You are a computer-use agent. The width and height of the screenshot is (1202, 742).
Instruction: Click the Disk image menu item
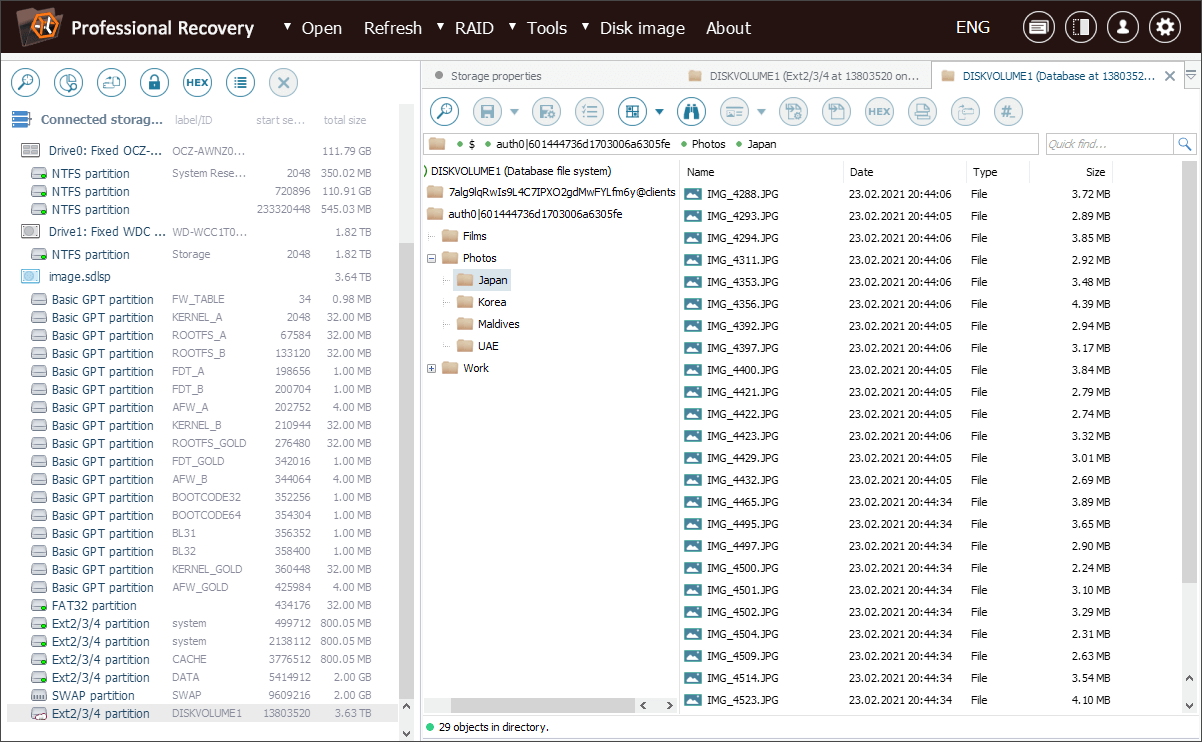tap(642, 28)
